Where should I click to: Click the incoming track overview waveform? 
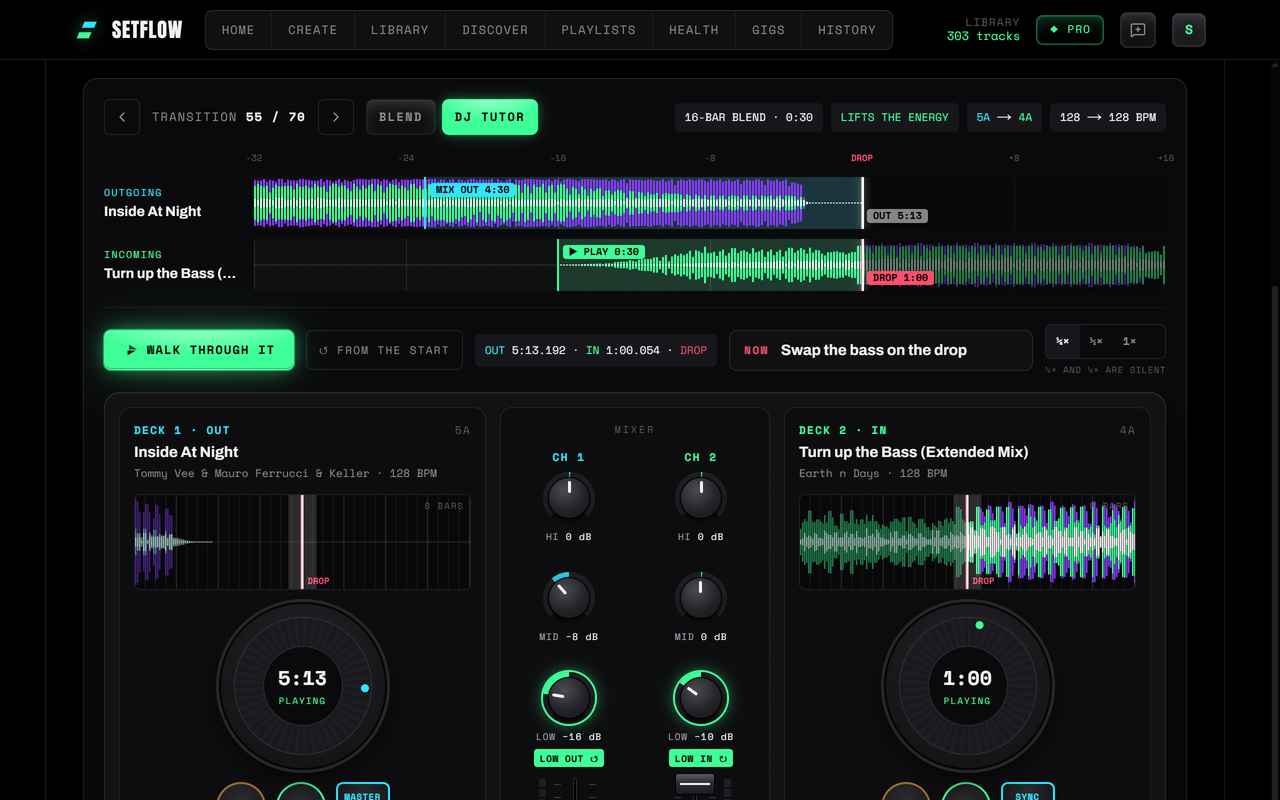point(710,265)
